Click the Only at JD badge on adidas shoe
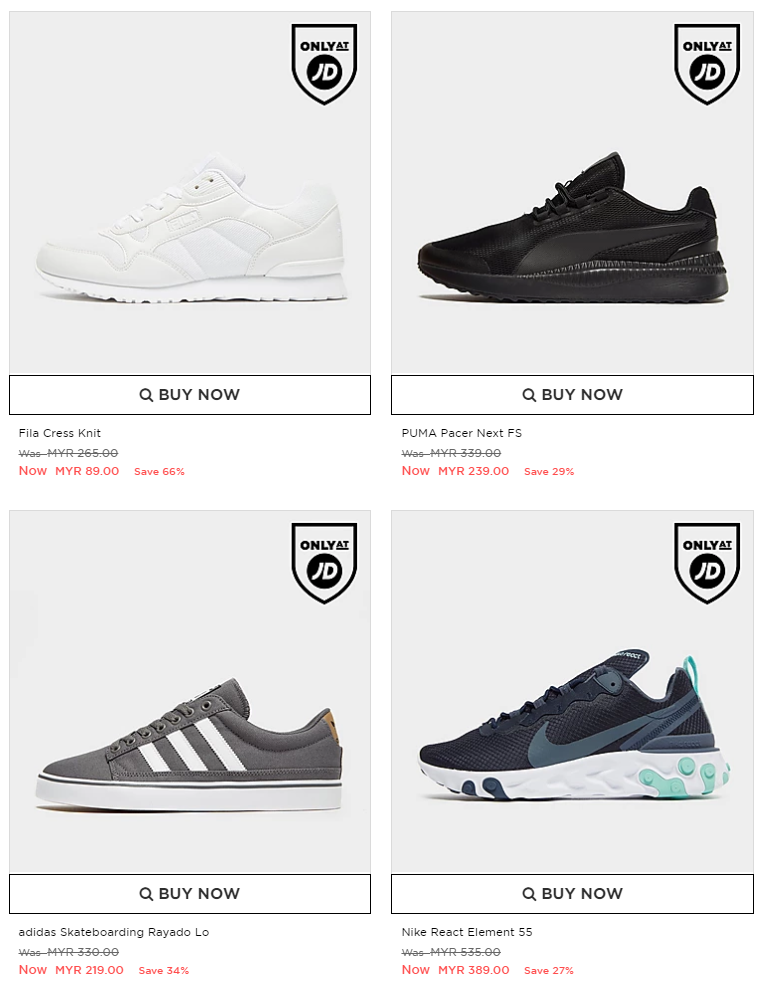The height and width of the screenshot is (990, 765). click(x=324, y=563)
